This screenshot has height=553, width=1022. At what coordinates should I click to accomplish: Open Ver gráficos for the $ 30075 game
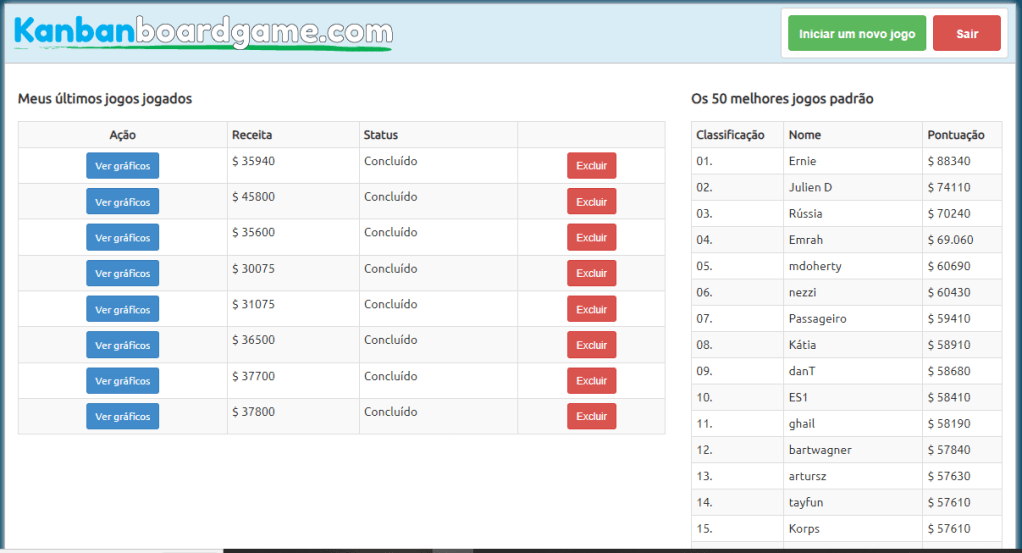(x=122, y=274)
